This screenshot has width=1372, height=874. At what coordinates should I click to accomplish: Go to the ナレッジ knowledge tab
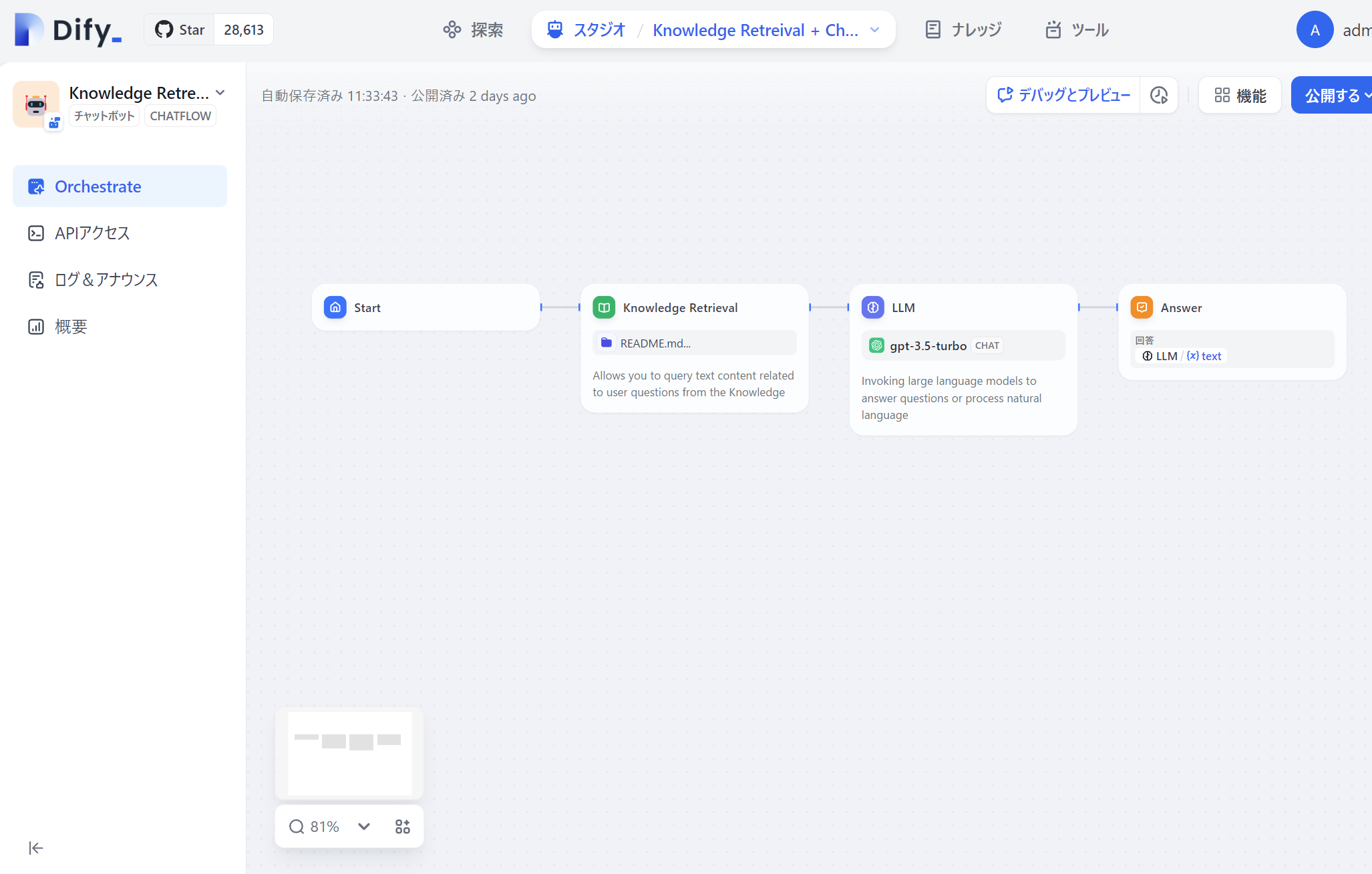(x=963, y=30)
